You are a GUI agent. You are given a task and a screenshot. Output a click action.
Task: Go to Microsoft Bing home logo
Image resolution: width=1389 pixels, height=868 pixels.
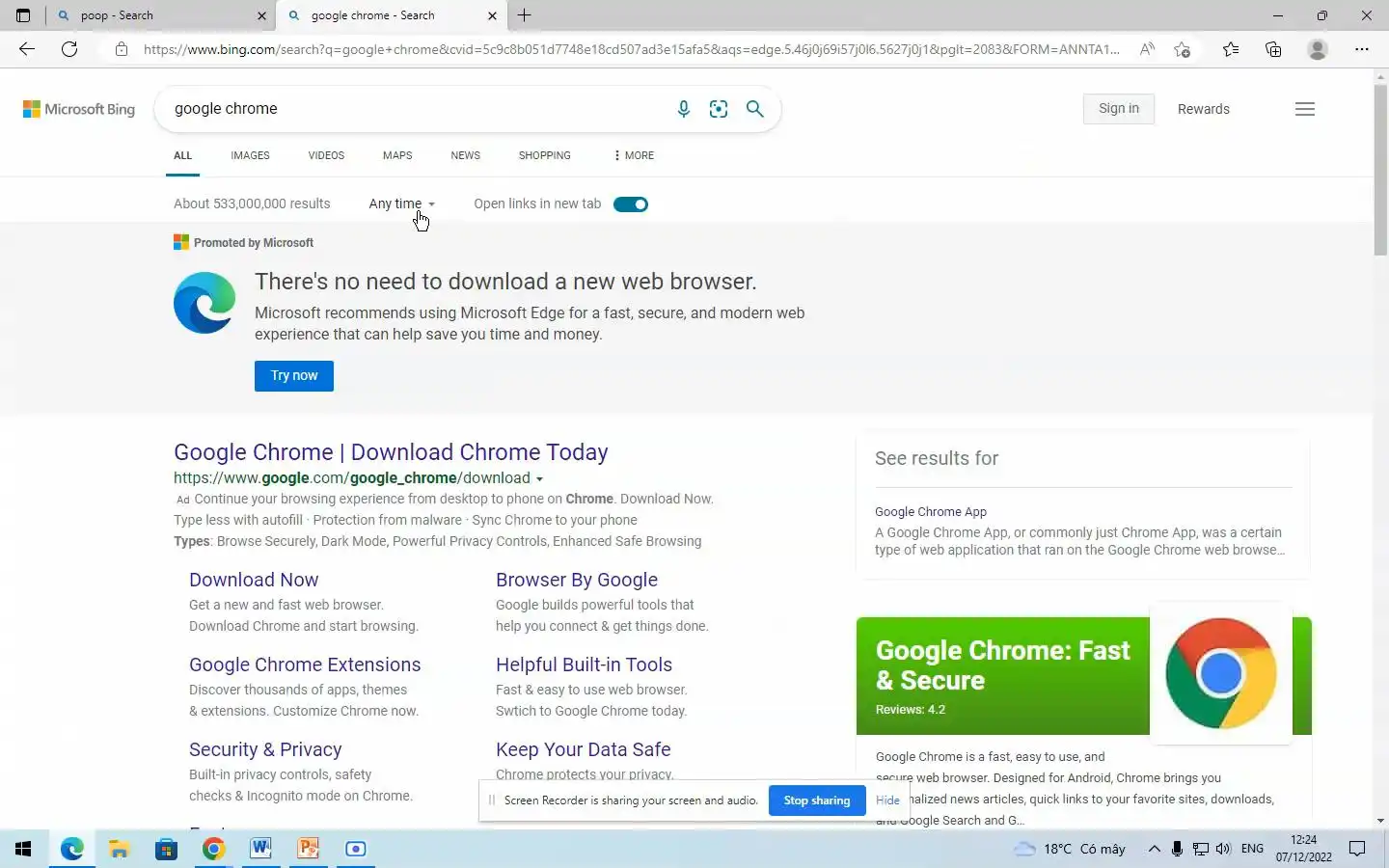point(79,109)
